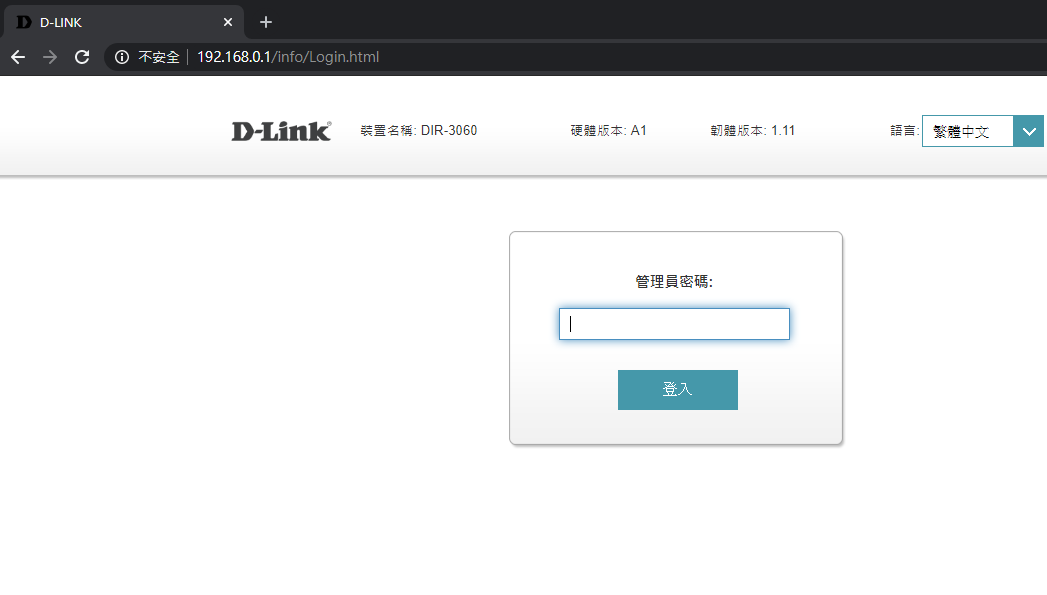Open the site information icon
The height and width of the screenshot is (595, 1047).
[122, 57]
